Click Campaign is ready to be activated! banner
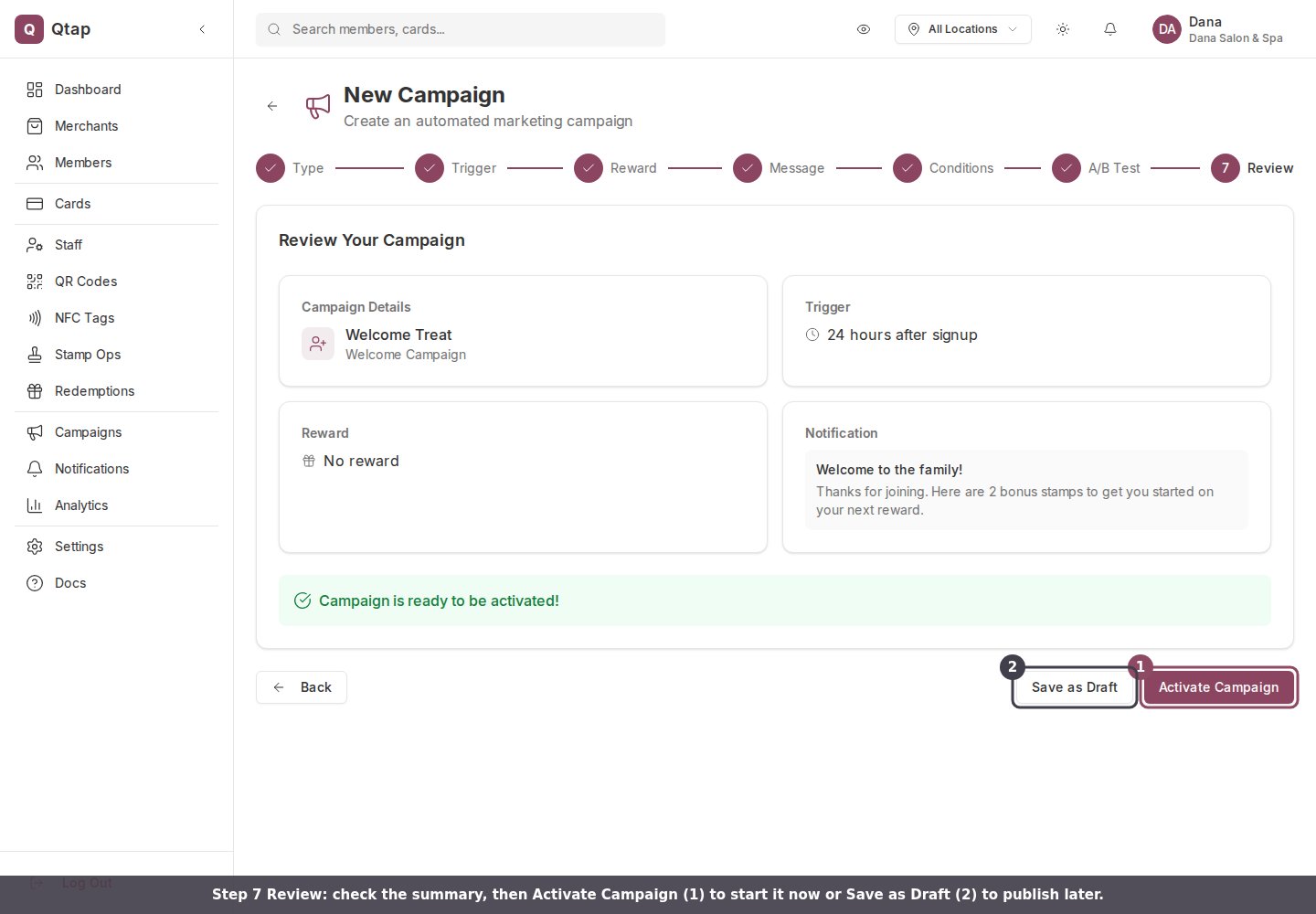 [775, 600]
